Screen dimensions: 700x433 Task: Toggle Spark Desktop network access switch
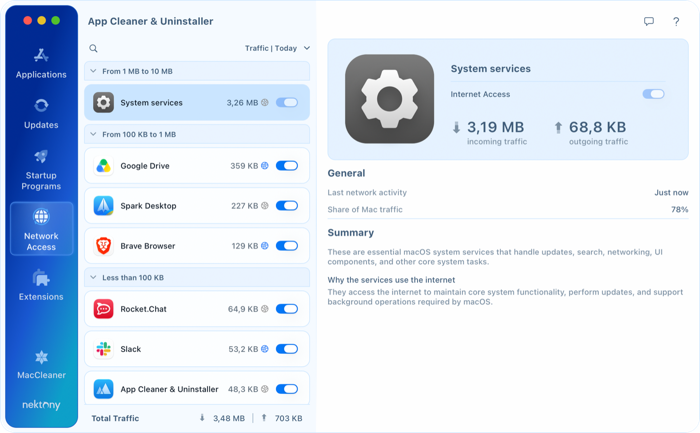(x=287, y=206)
